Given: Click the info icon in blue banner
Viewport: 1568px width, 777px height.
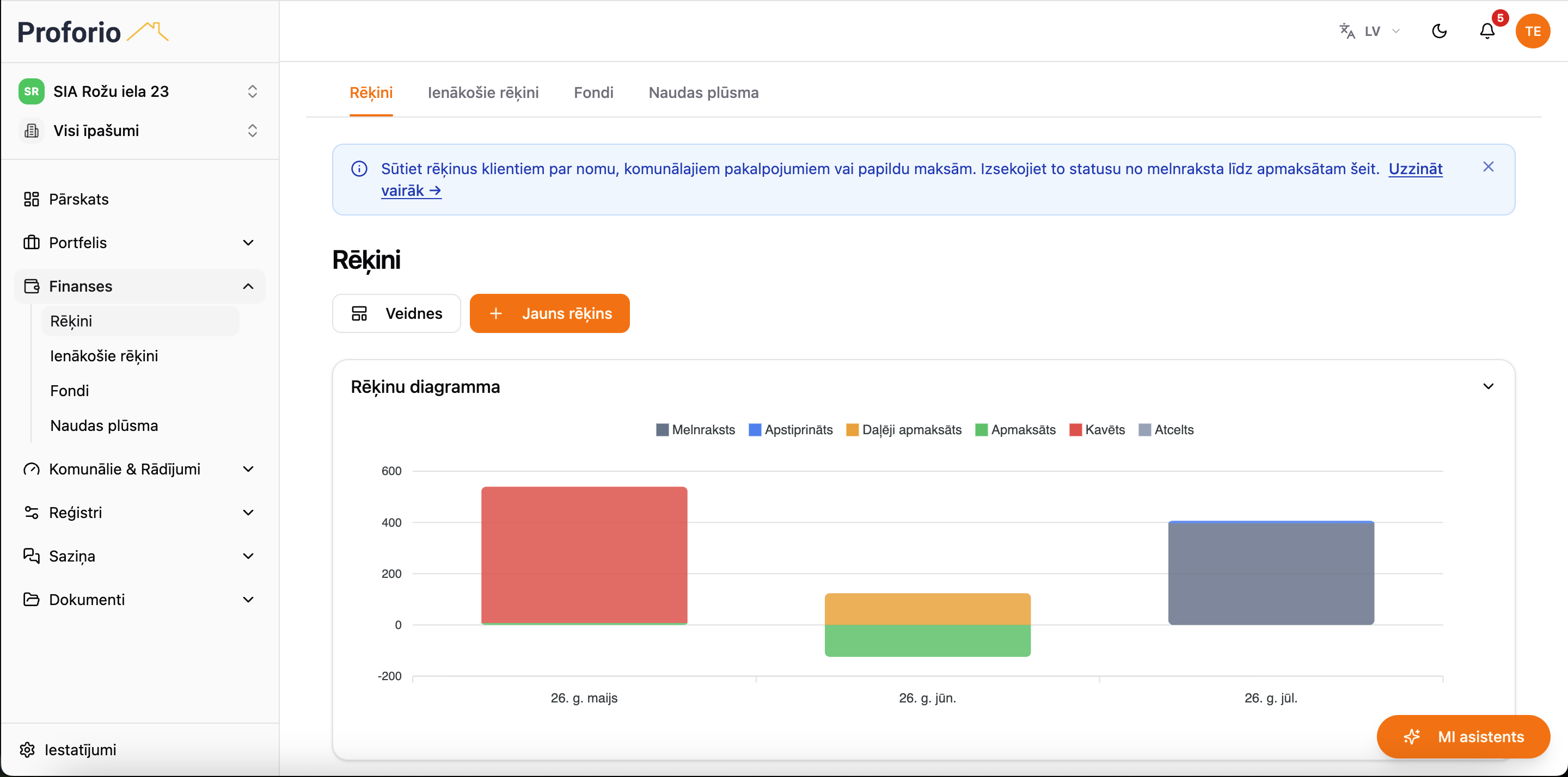Looking at the screenshot, I should (x=359, y=169).
